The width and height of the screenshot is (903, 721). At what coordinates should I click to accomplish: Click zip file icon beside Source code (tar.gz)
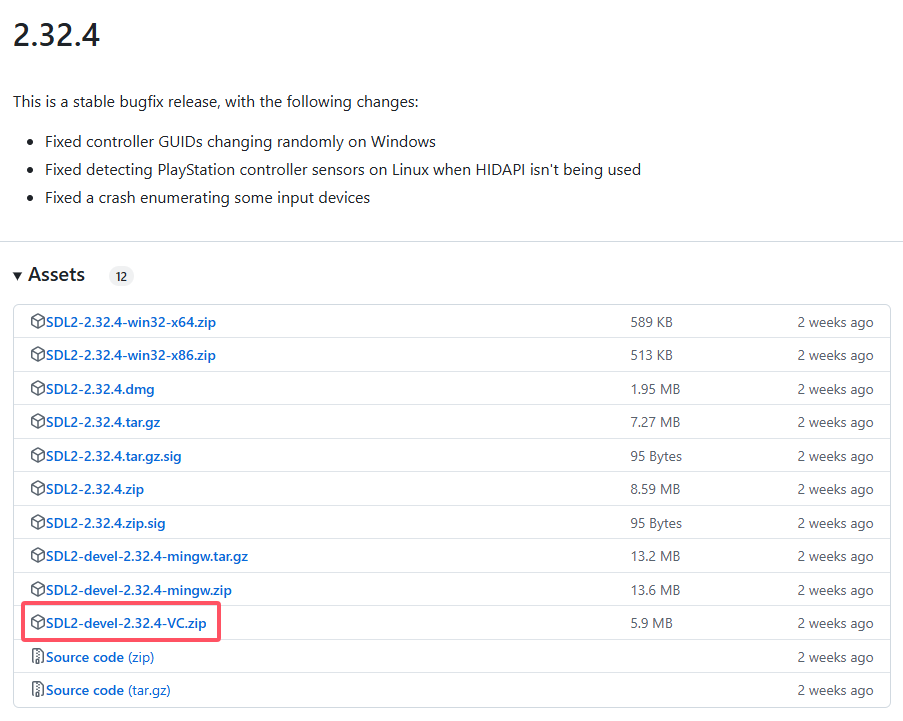tap(37, 689)
